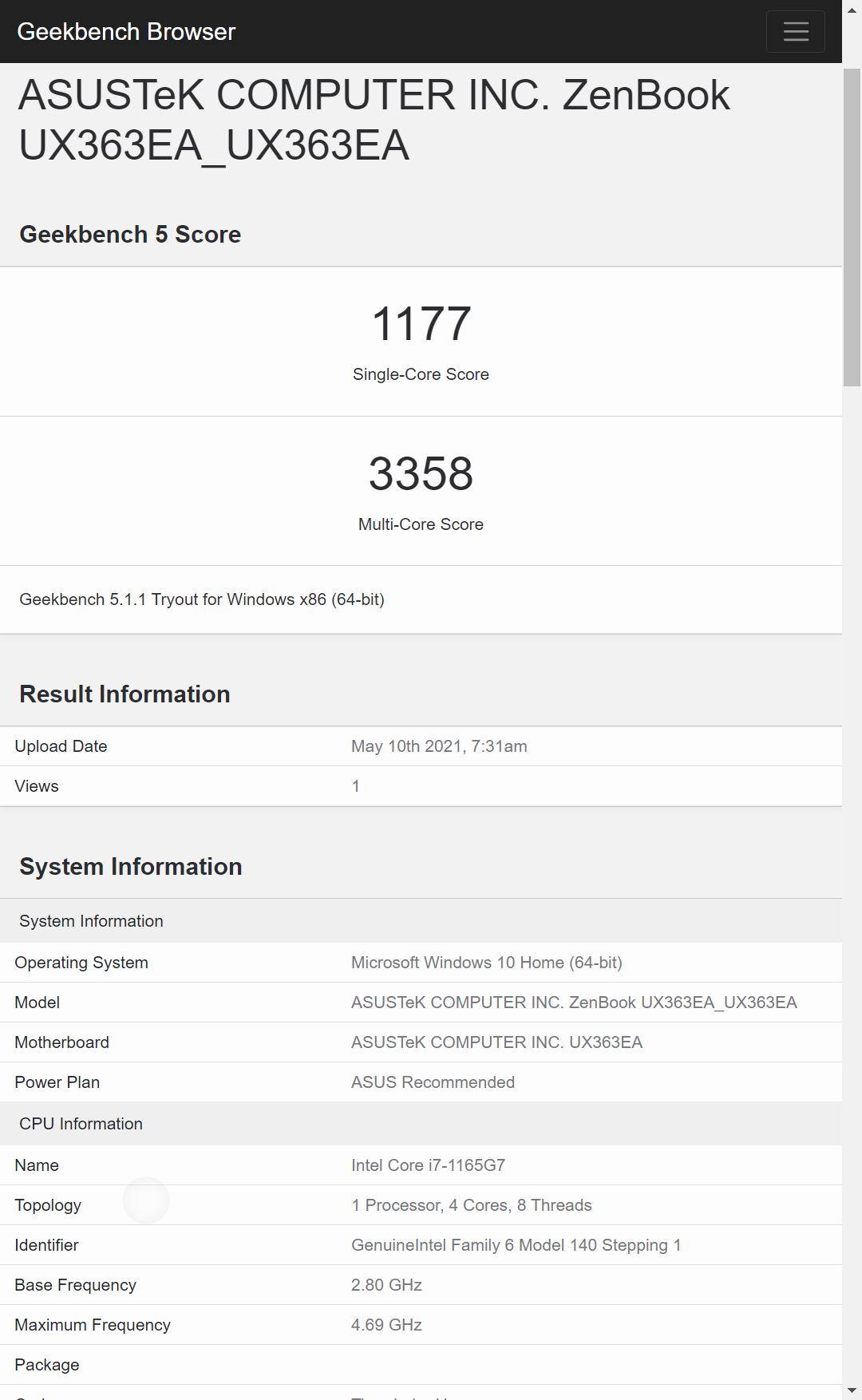The image size is (862, 1400).
Task: Click the 2.80 GHz base frequency value
Action: [x=386, y=1285]
